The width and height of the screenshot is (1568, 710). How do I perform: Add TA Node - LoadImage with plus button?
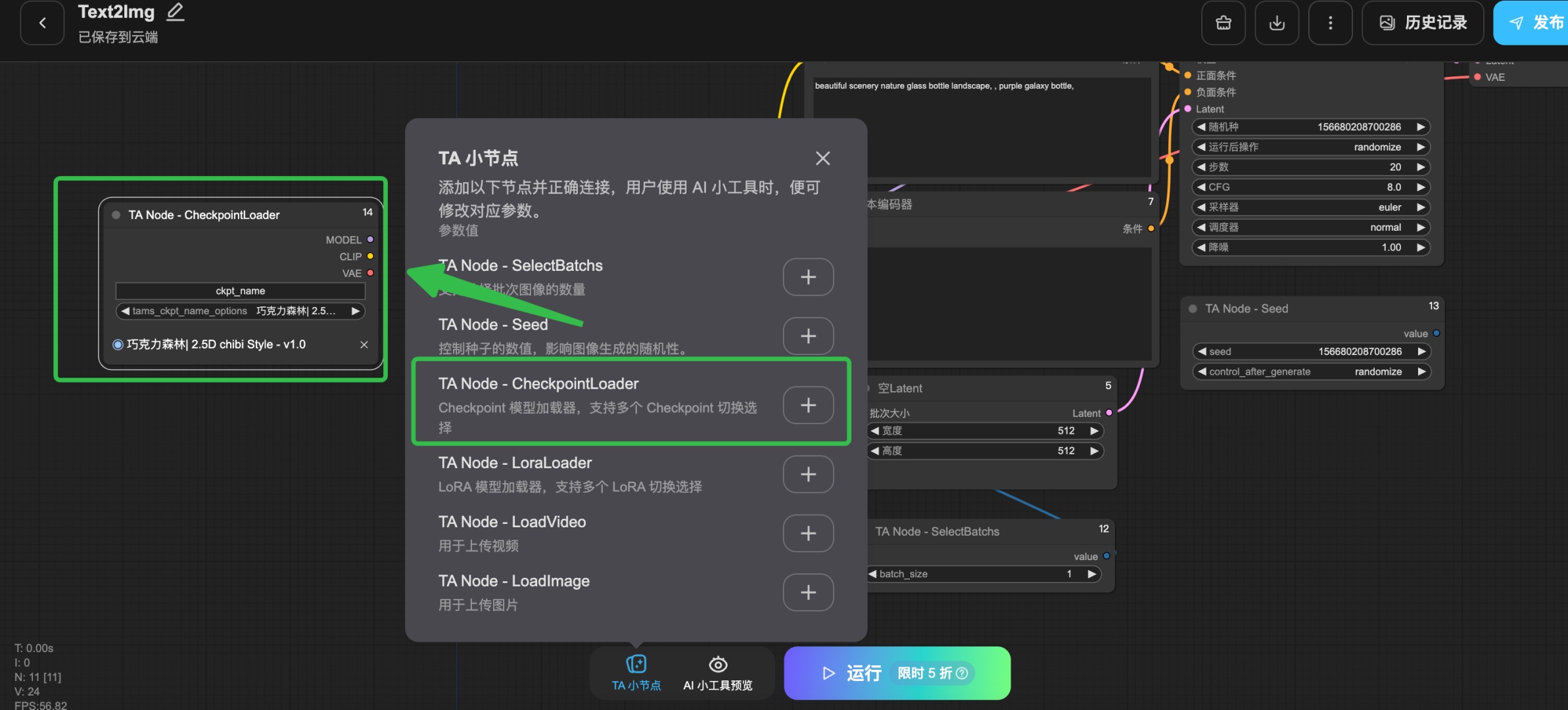[x=808, y=592]
